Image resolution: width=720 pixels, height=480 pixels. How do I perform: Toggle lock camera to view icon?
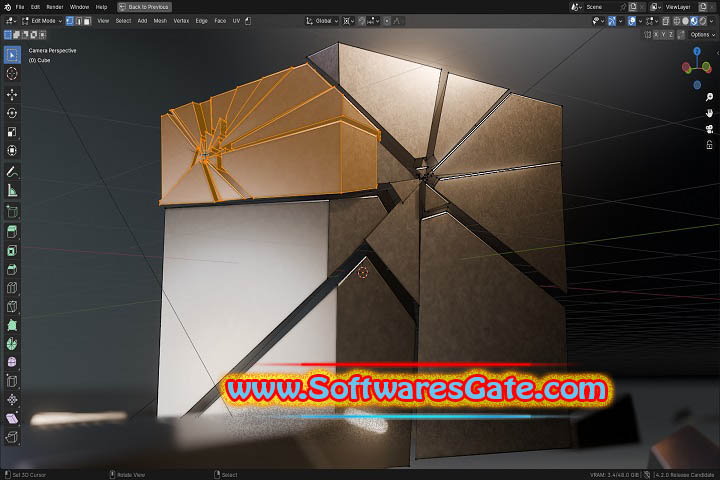(x=709, y=145)
